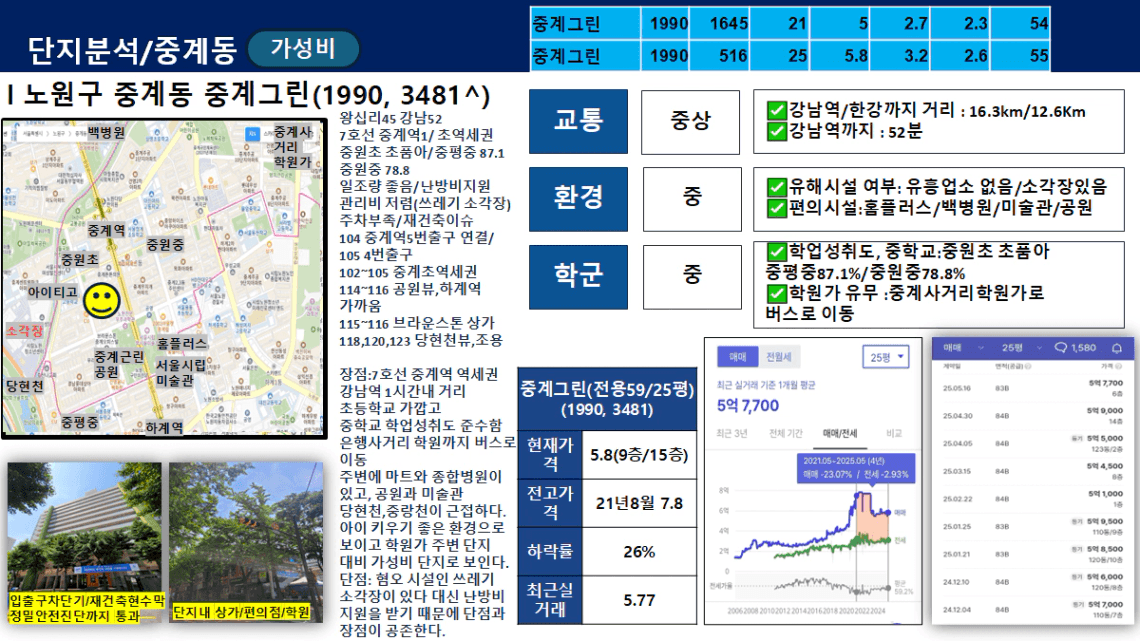Toggle the 학업성취도 checkbox
The width and height of the screenshot is (1140, 641).
776,252
